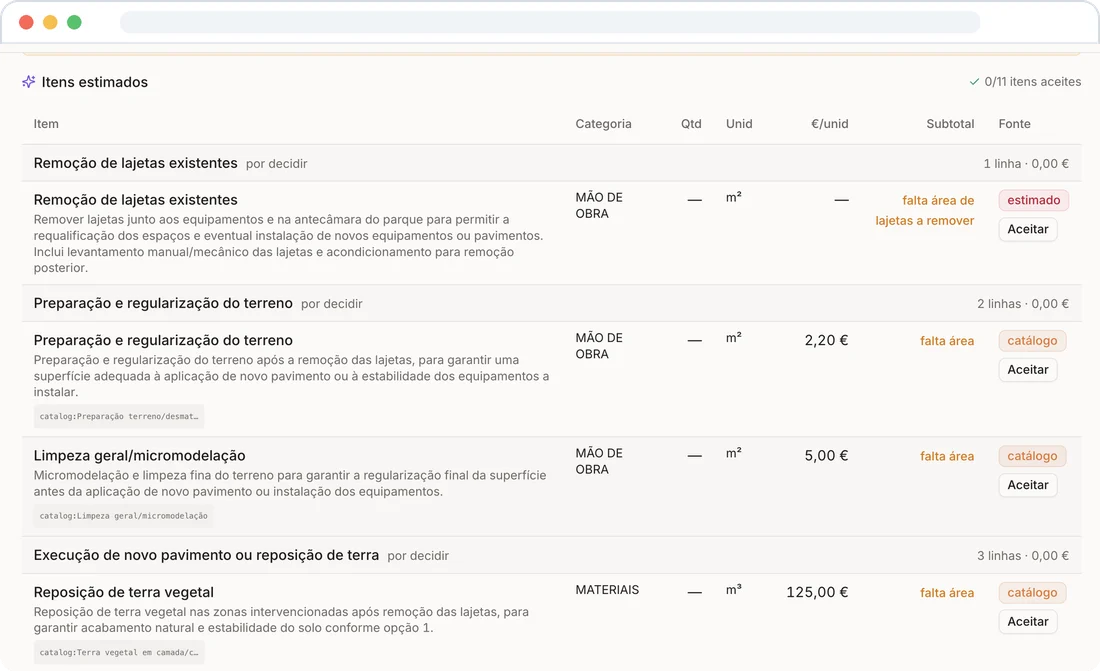Viewport: 1100px width, 671px height.
Task: Click falta área in Preparação e regularização row
Action: 947,340
